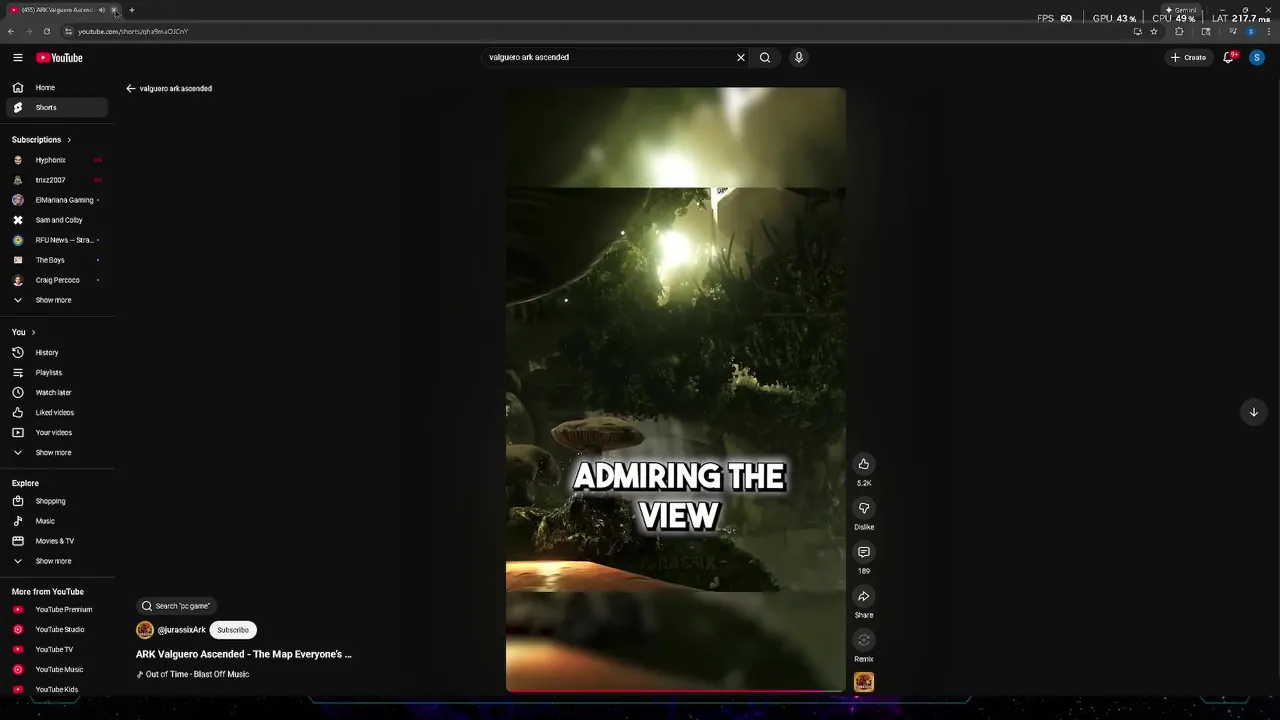This screenshot has width=1280, height=720.
Task: Dislike the Short
Action: 864,508
